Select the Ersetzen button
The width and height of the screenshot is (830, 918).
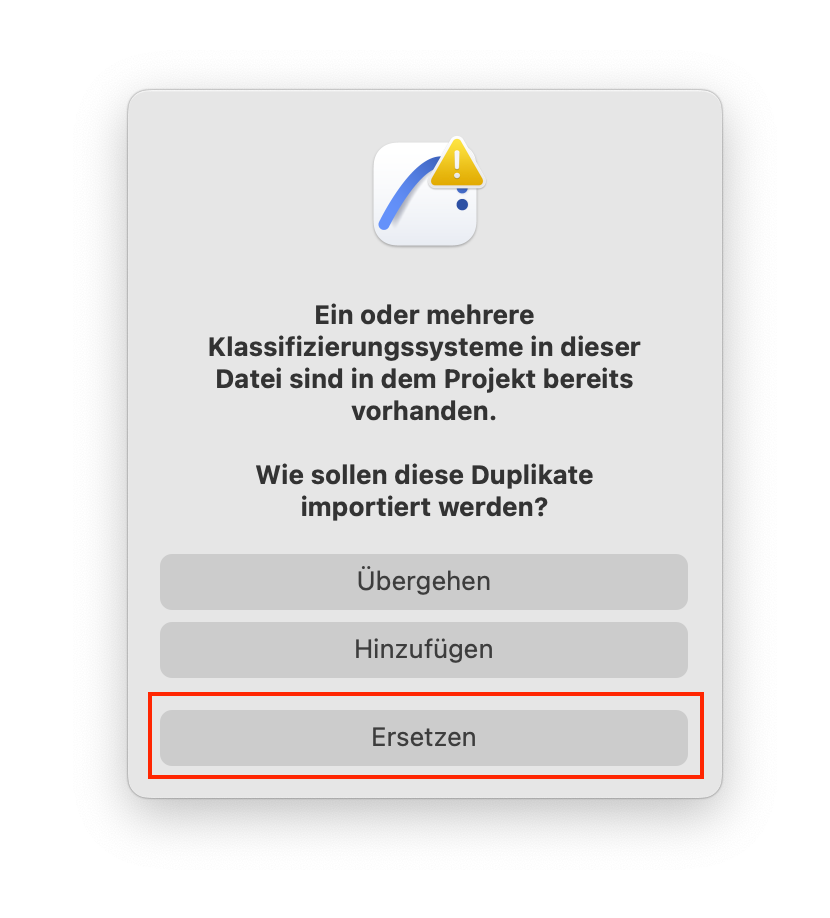click(x=424, y=737)
